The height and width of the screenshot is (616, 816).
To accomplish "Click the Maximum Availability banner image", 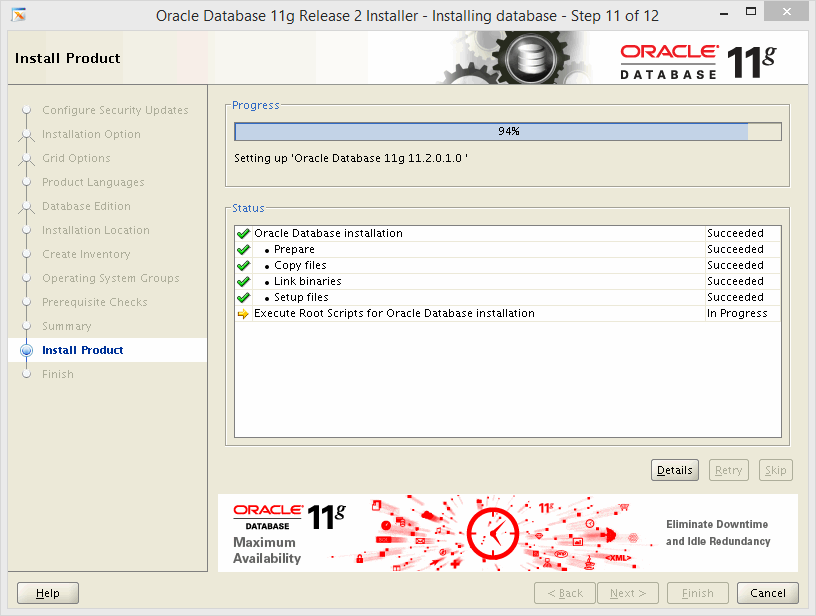I will [507, 532].
